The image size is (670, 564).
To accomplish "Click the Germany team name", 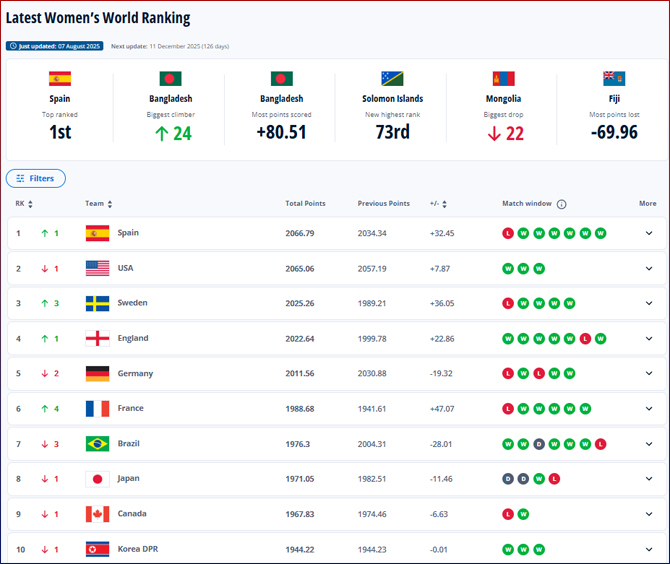I will pyautogui.click(x=135, y=373).
